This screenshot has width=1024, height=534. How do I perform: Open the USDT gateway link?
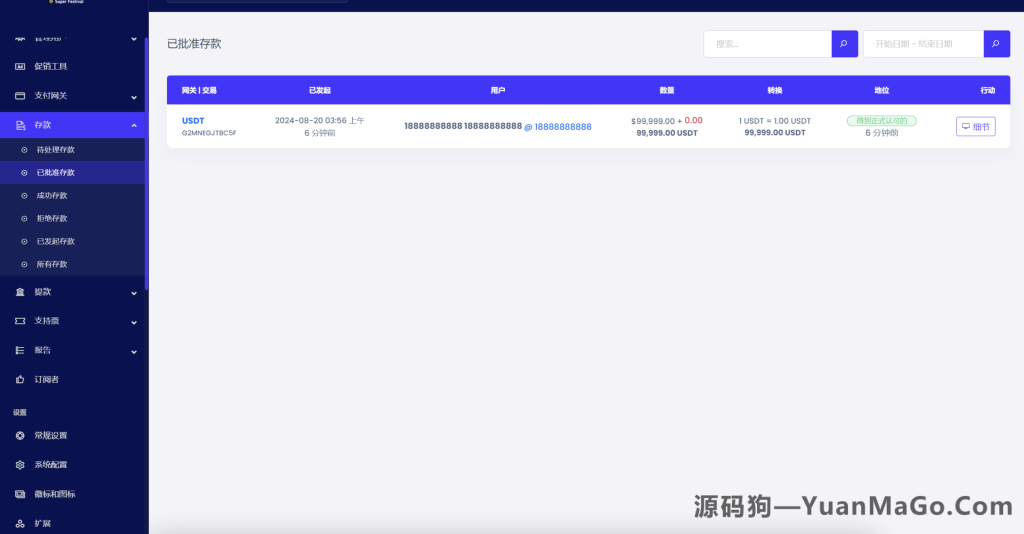pos(193,121)
